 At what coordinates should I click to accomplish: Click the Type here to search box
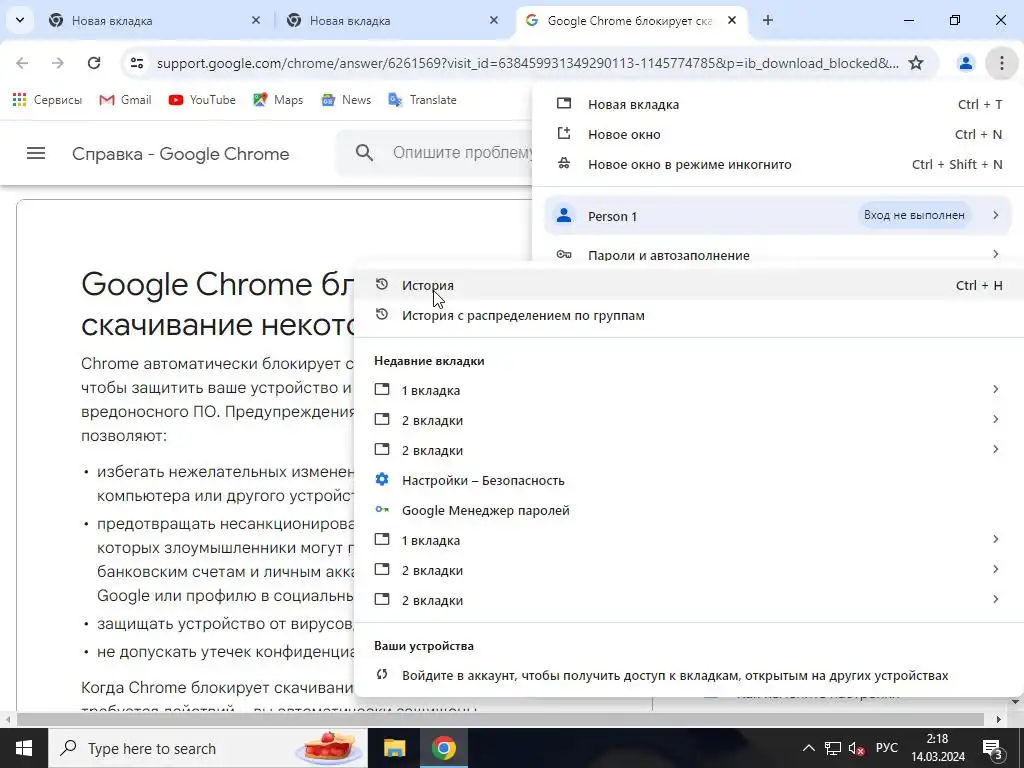click(208, 748)
